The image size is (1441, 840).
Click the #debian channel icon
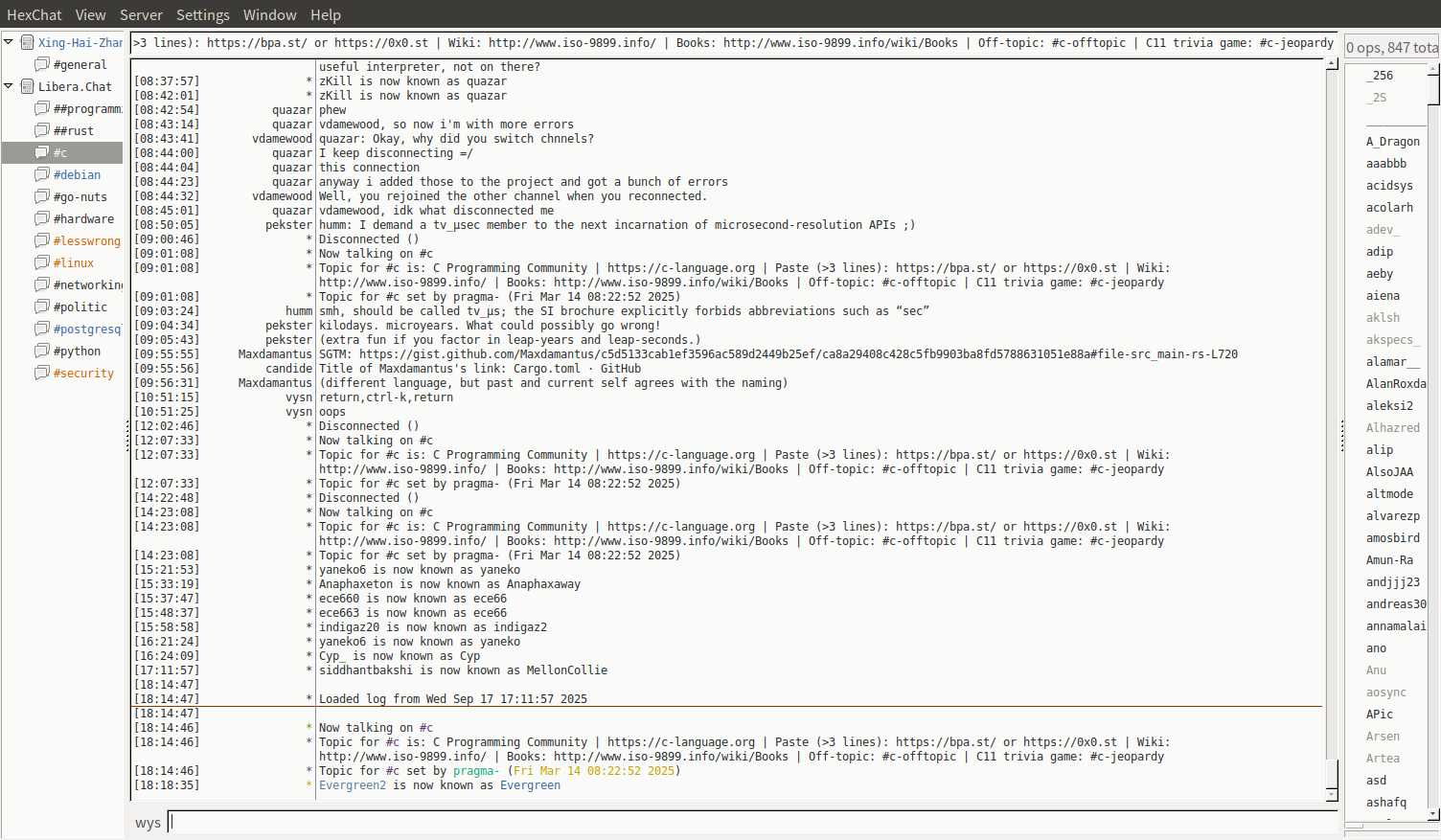pyautogui.click(x=42, y=174)
